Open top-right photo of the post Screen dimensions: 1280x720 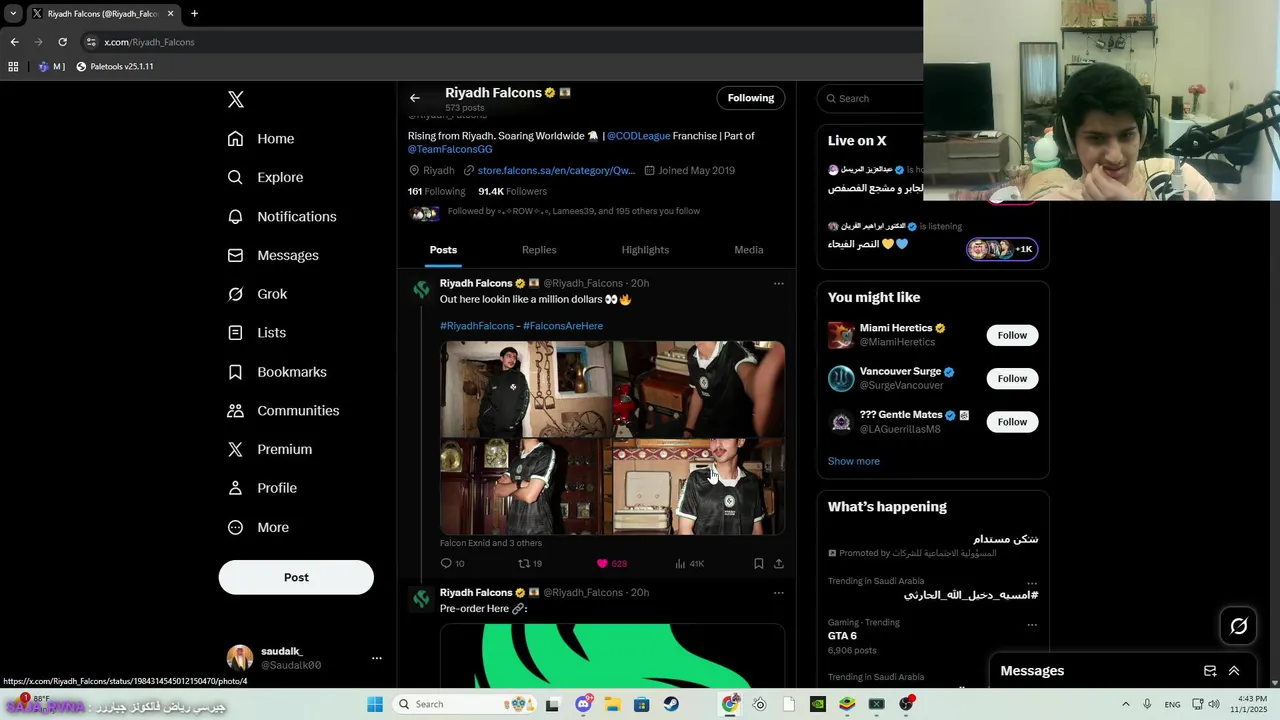point(699,389)
